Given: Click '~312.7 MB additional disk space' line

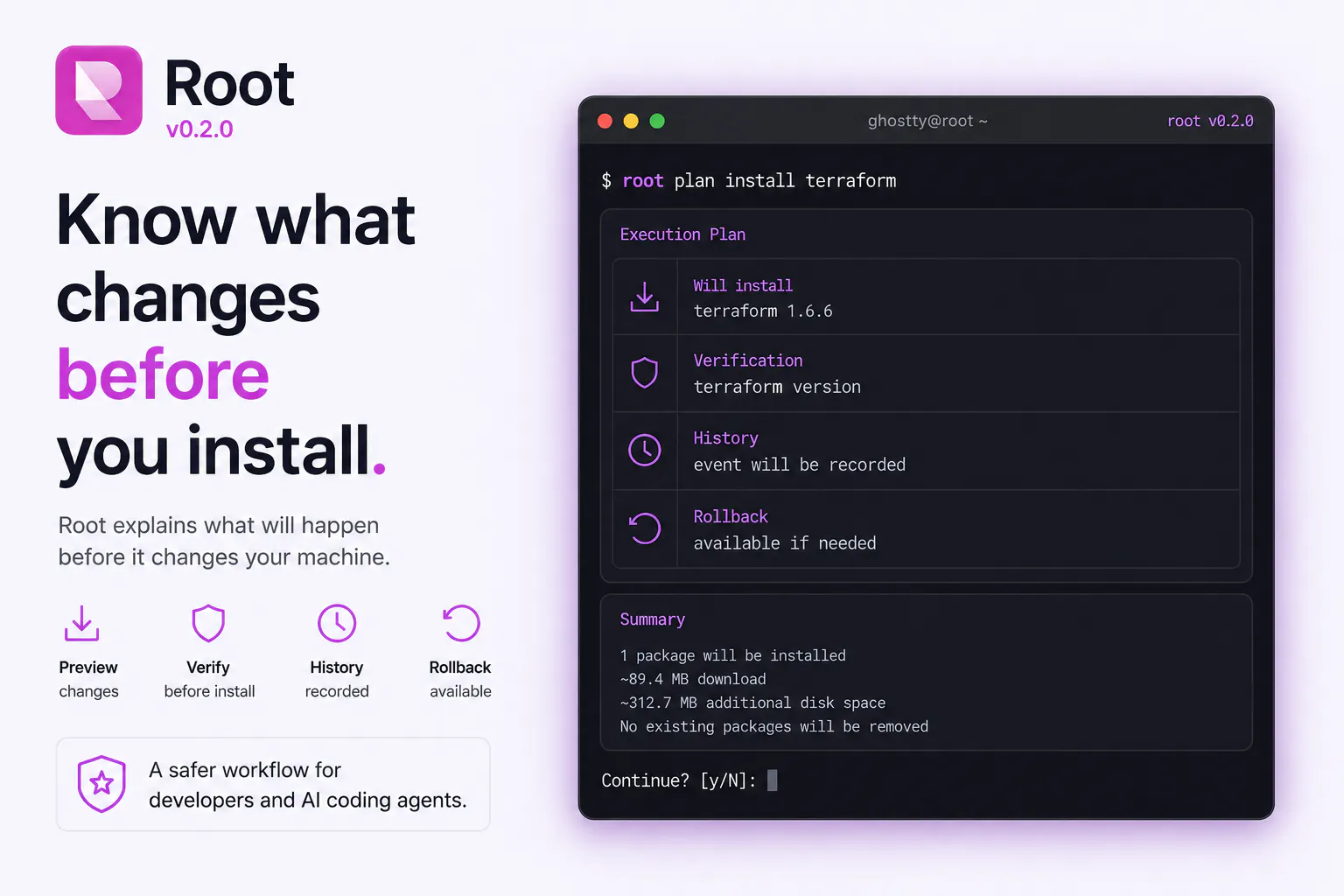Looking at the screenshot, I should click(x=752, y=703).
